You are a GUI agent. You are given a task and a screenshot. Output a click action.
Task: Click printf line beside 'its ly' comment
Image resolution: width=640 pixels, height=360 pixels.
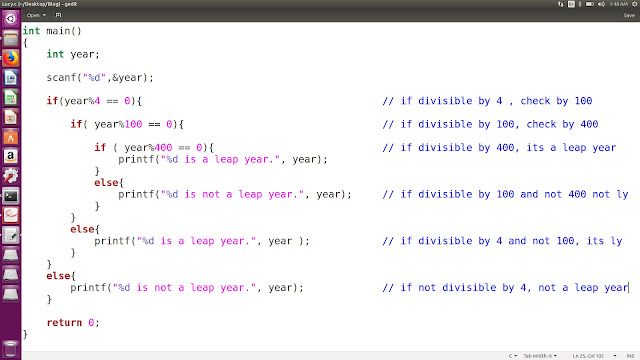pyautogui.click(x=202, y=241)
